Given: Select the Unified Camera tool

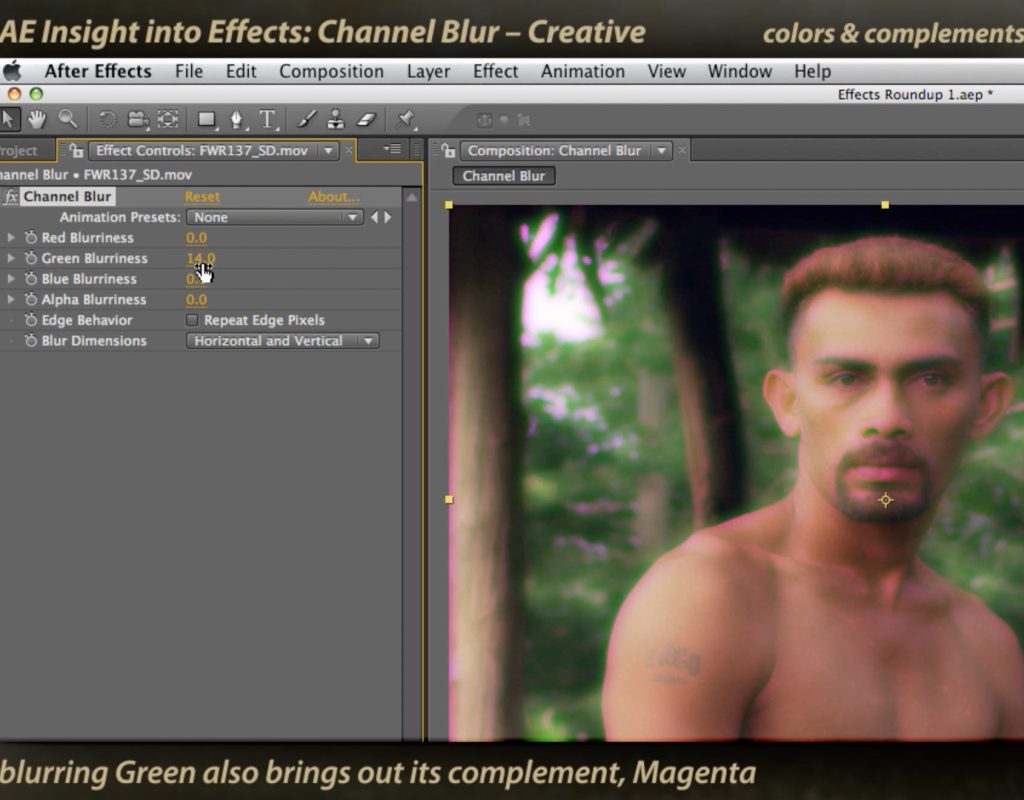Looking at the screenshot, I should coord(138,120).
